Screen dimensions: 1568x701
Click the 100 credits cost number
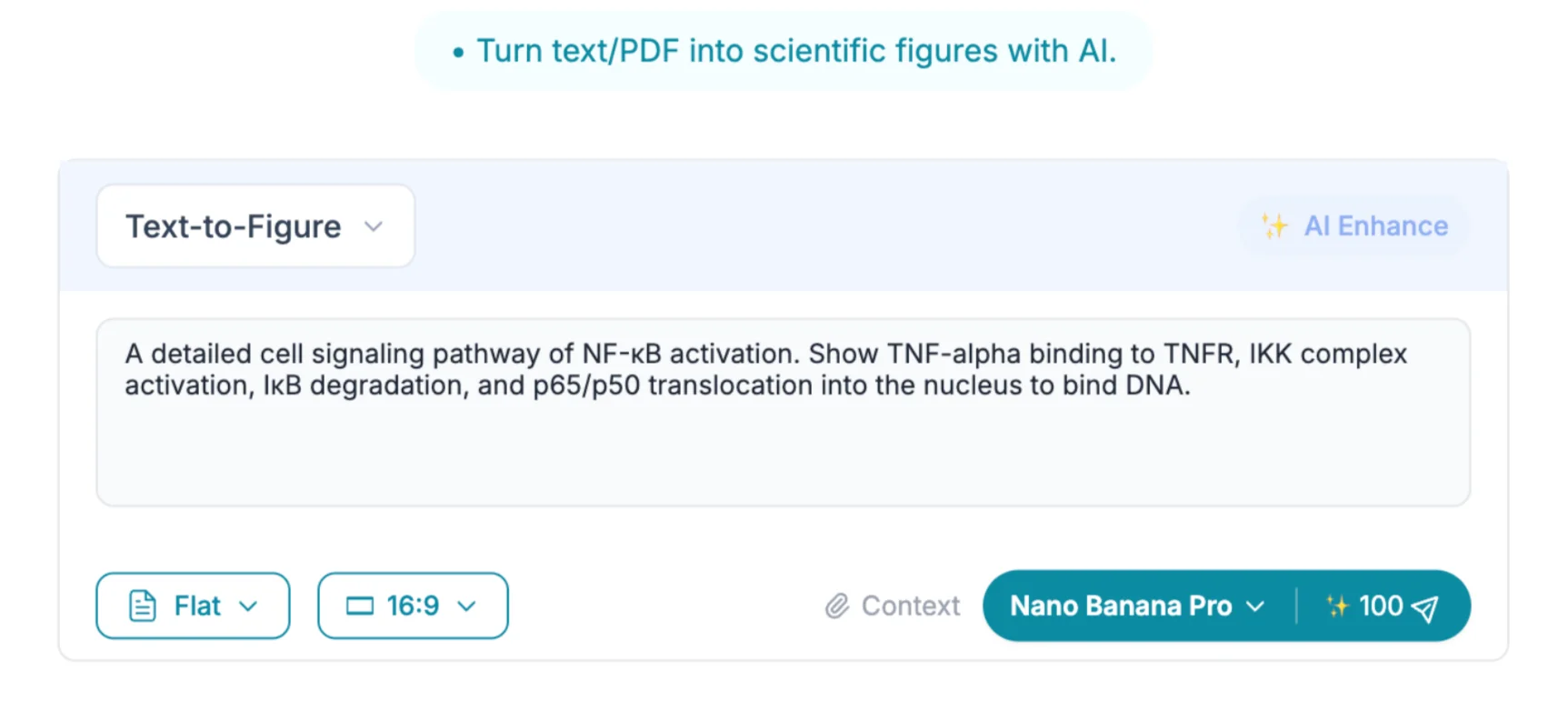1381,606
